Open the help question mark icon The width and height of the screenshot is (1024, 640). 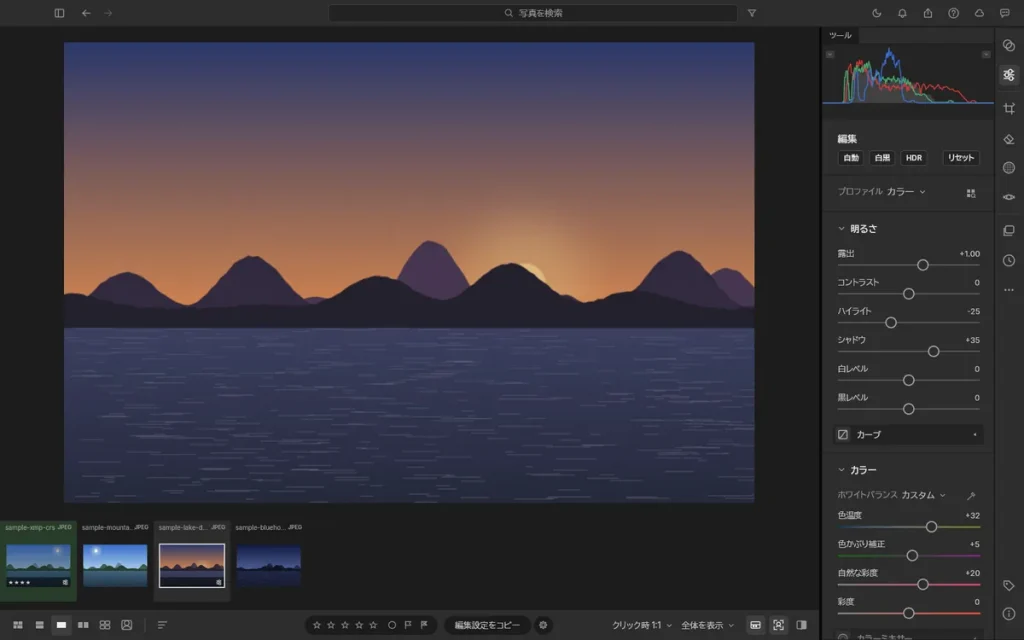(953, 13)
